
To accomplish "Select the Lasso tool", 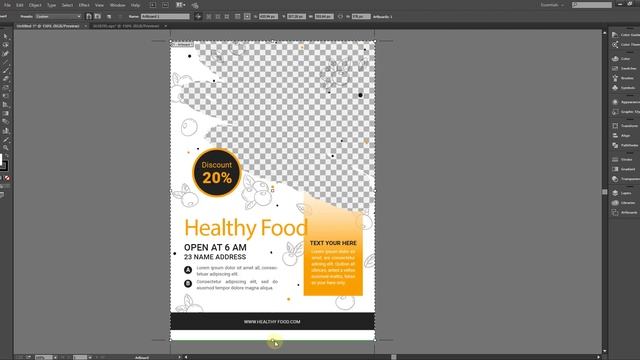I will click(6, 45).
